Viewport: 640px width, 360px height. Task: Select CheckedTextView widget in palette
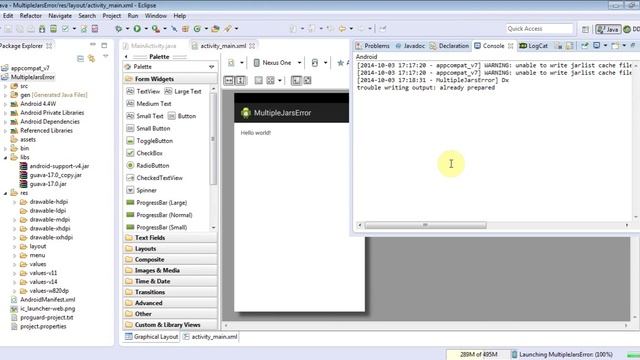pyautogui.click(x=154, y=178)
